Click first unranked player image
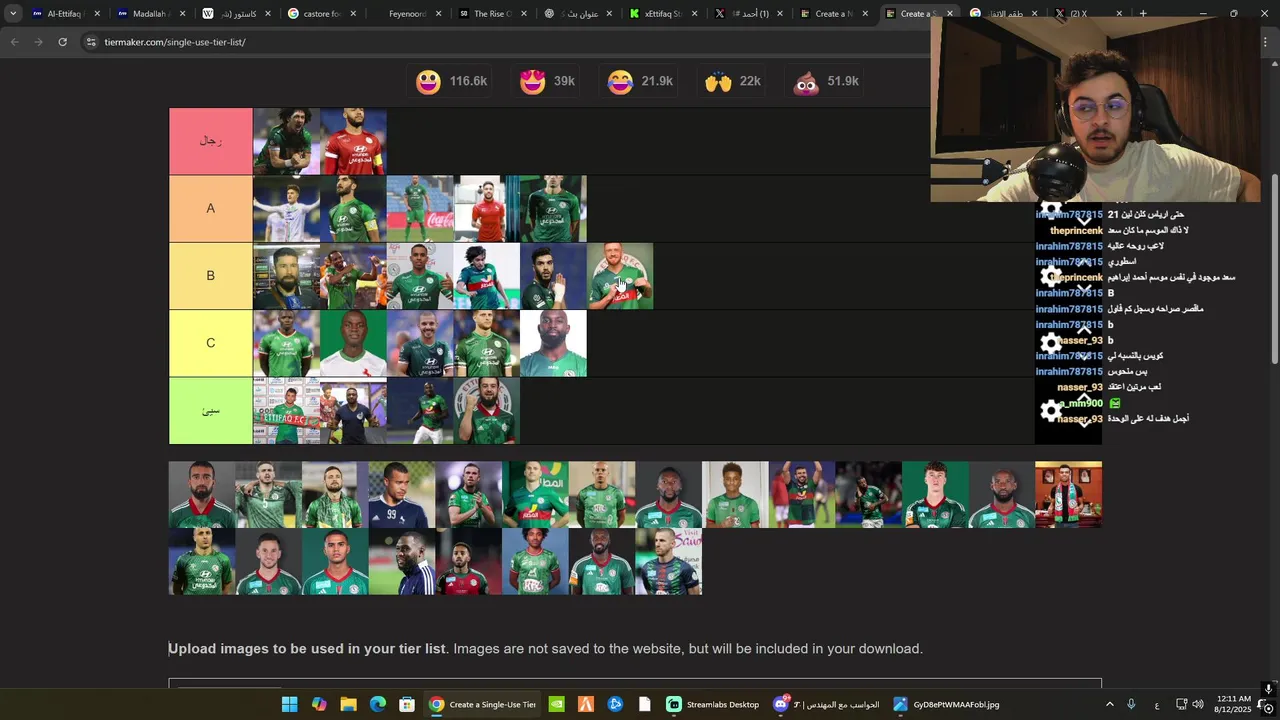The width and height of the screenshot is (1280, 720). (x=201, y=494)
